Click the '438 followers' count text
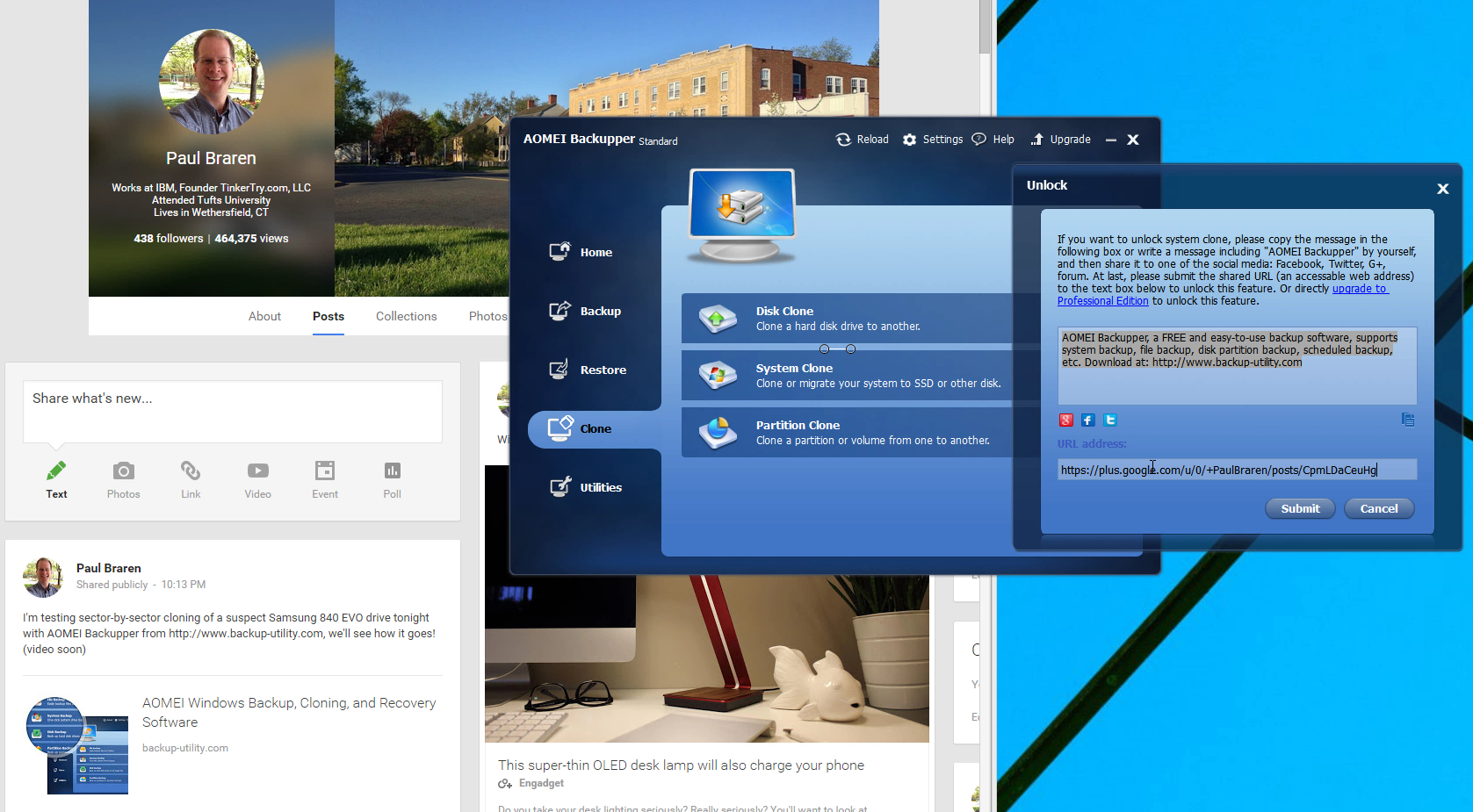The image size is (1473, 812). [x=169, y=238]
